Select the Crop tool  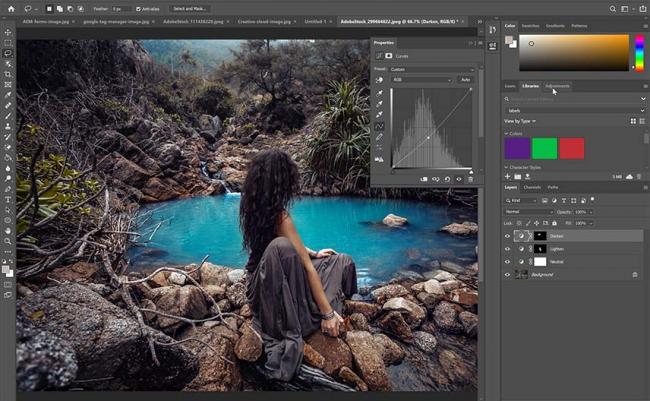coord(8,74)
